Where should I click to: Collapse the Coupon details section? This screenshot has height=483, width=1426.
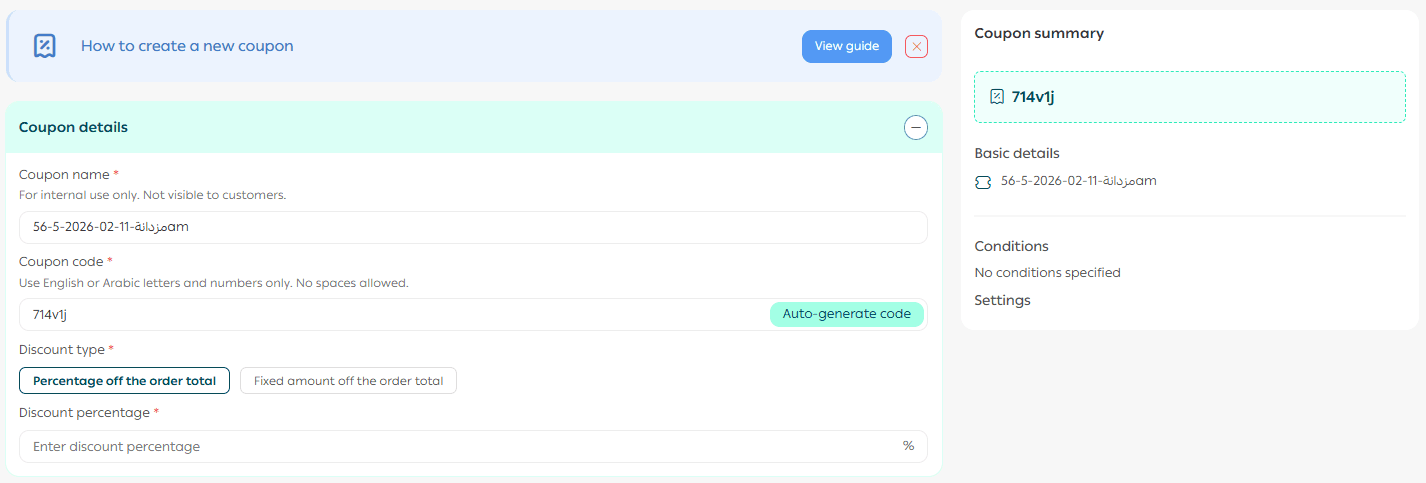point(915,128)
